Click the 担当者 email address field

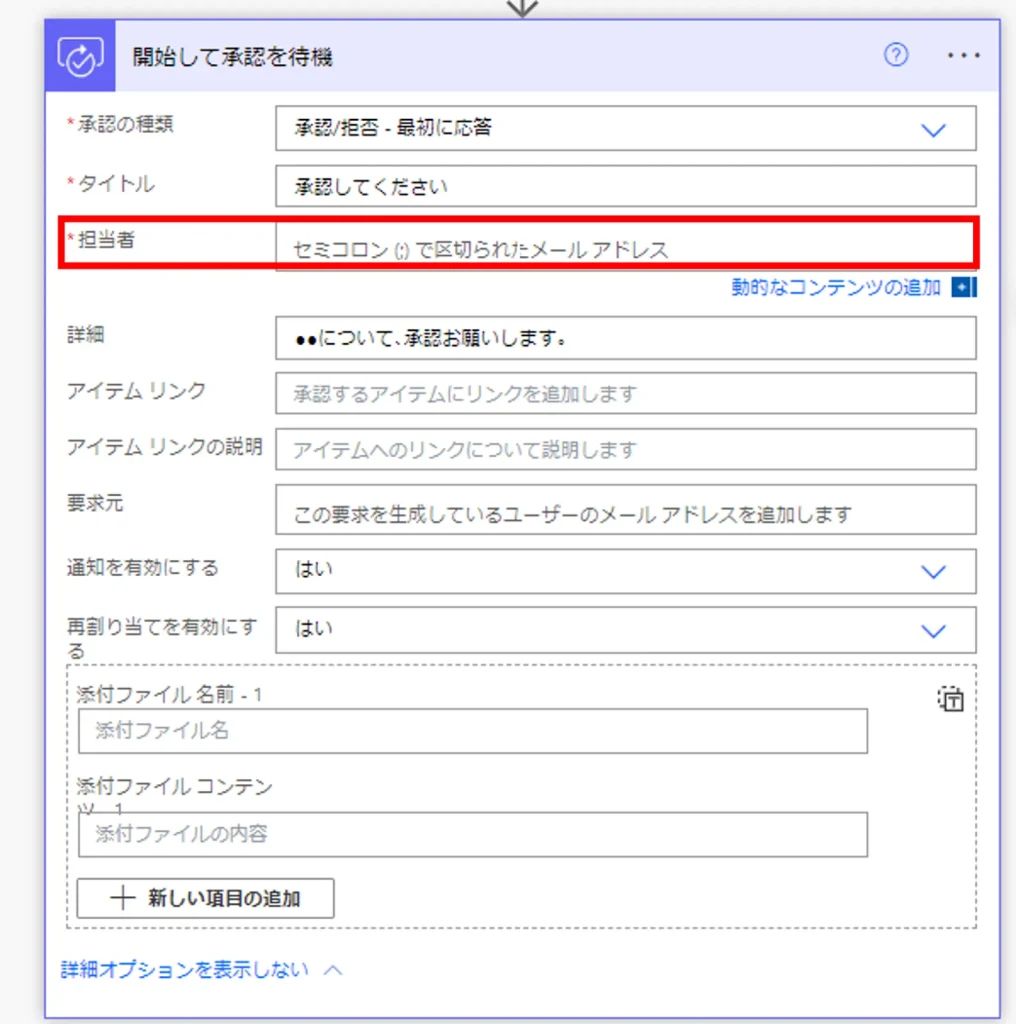coord(625,248)
